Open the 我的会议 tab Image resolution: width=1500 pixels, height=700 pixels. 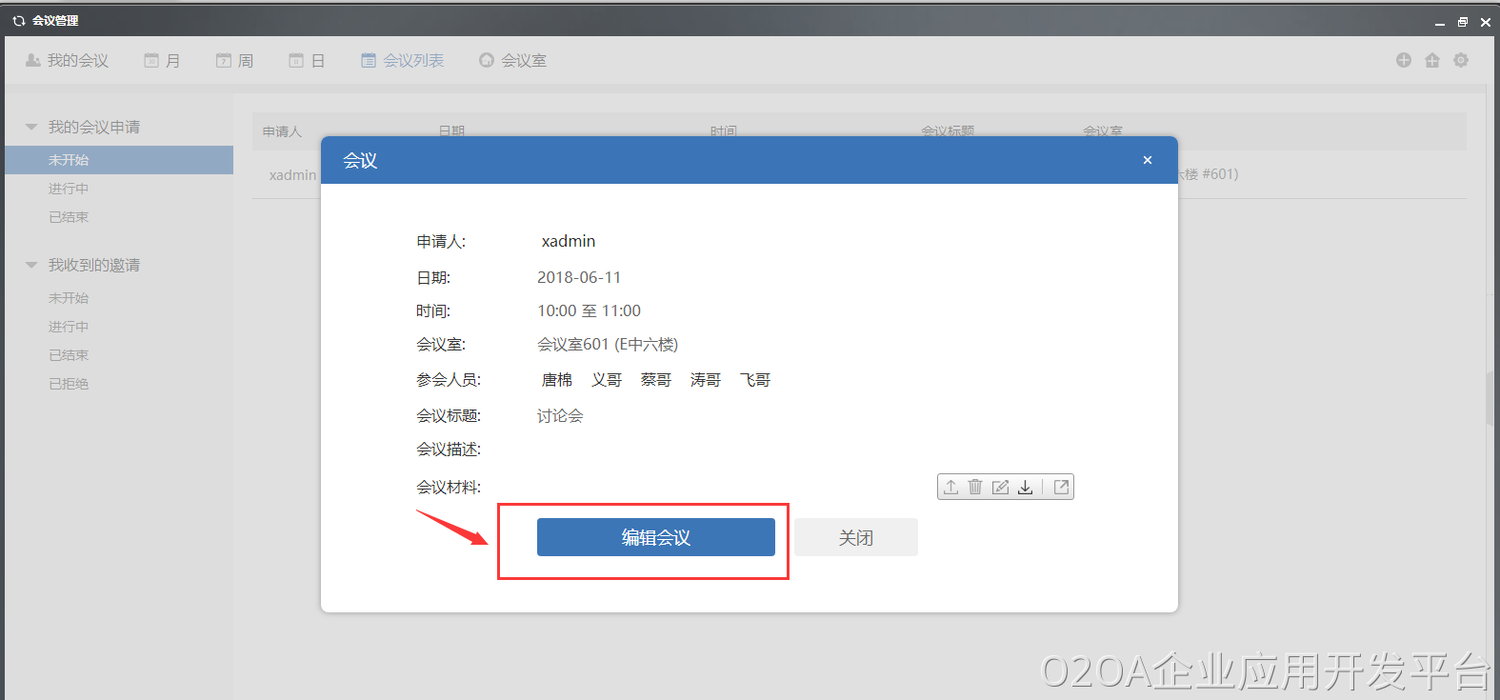(x=67, y=61)
